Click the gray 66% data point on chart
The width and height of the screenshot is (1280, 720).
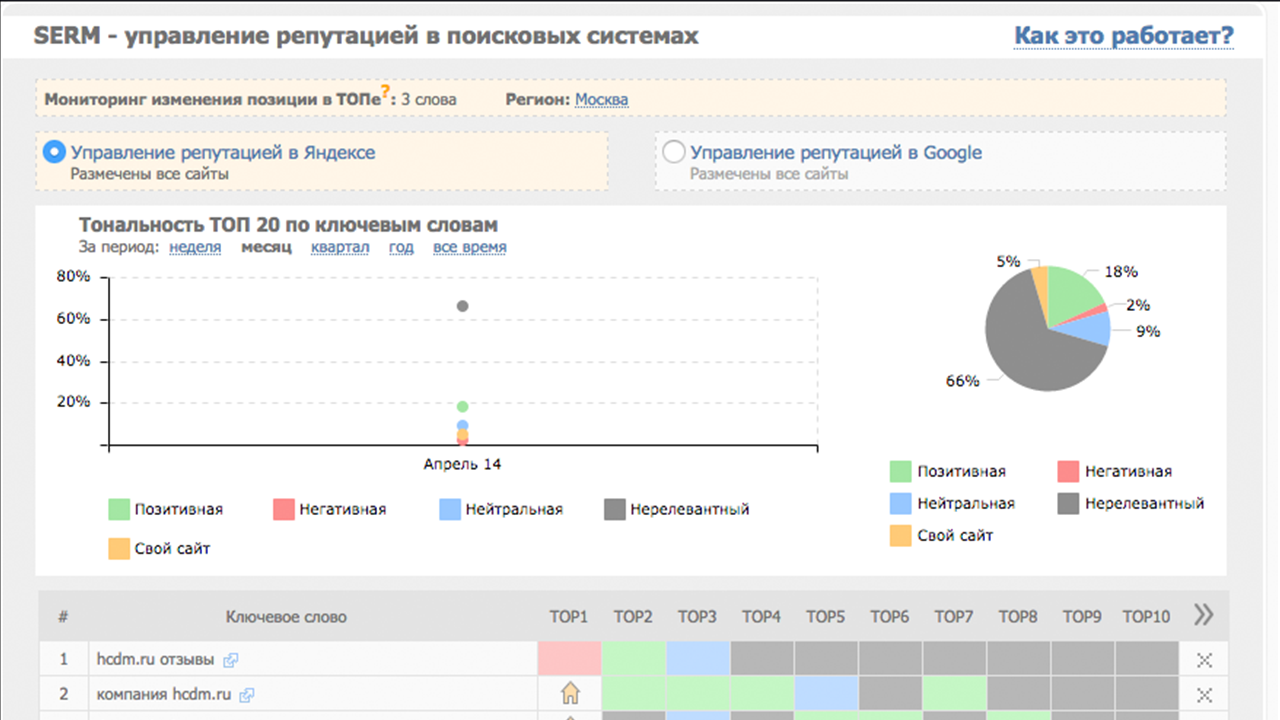click(462, 306)
